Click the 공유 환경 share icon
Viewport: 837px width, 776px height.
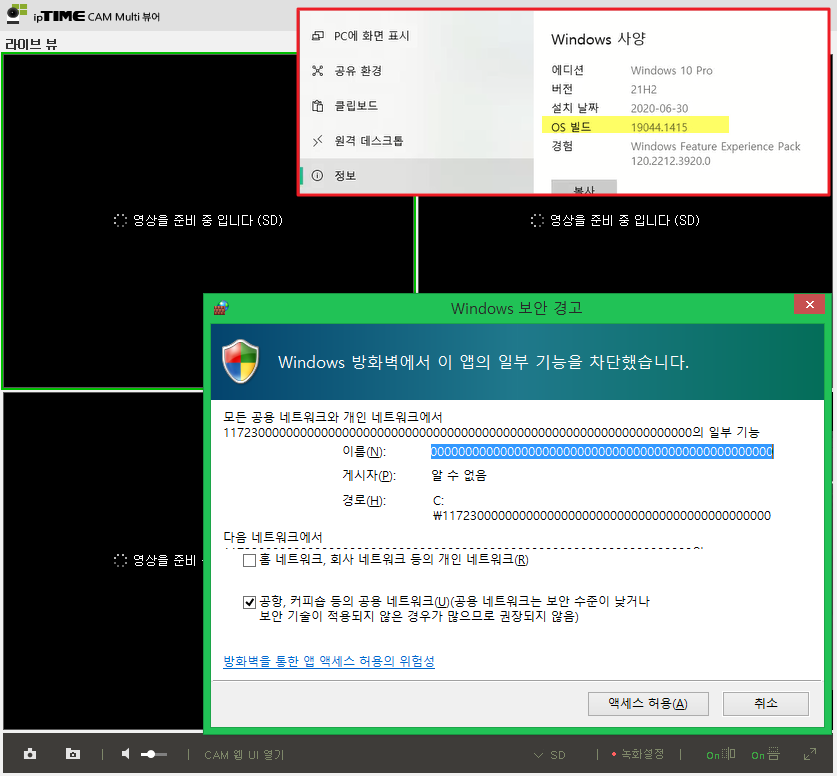pyautogui.click(x=318, y=70)
